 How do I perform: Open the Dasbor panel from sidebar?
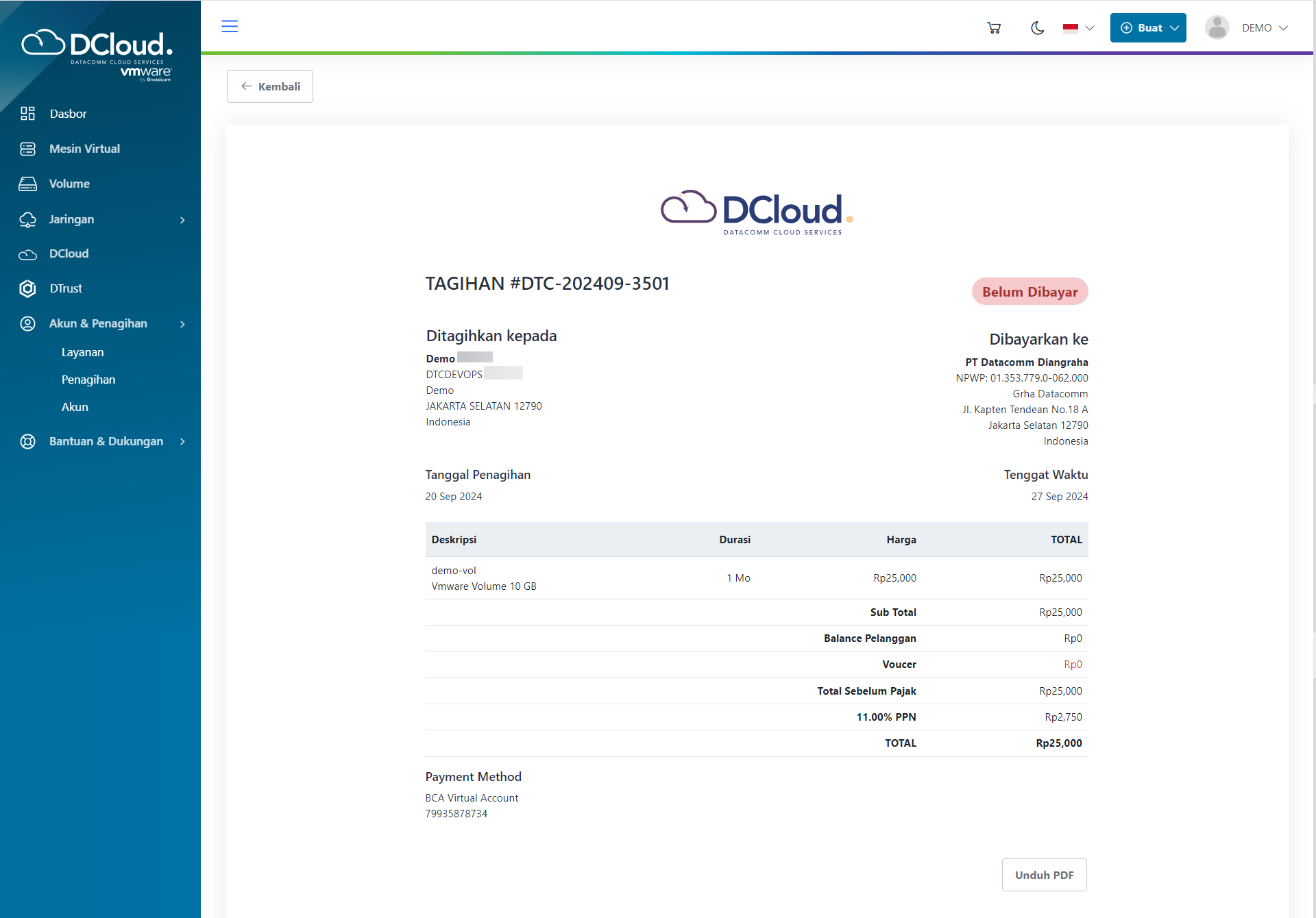(x=68, y=114)
